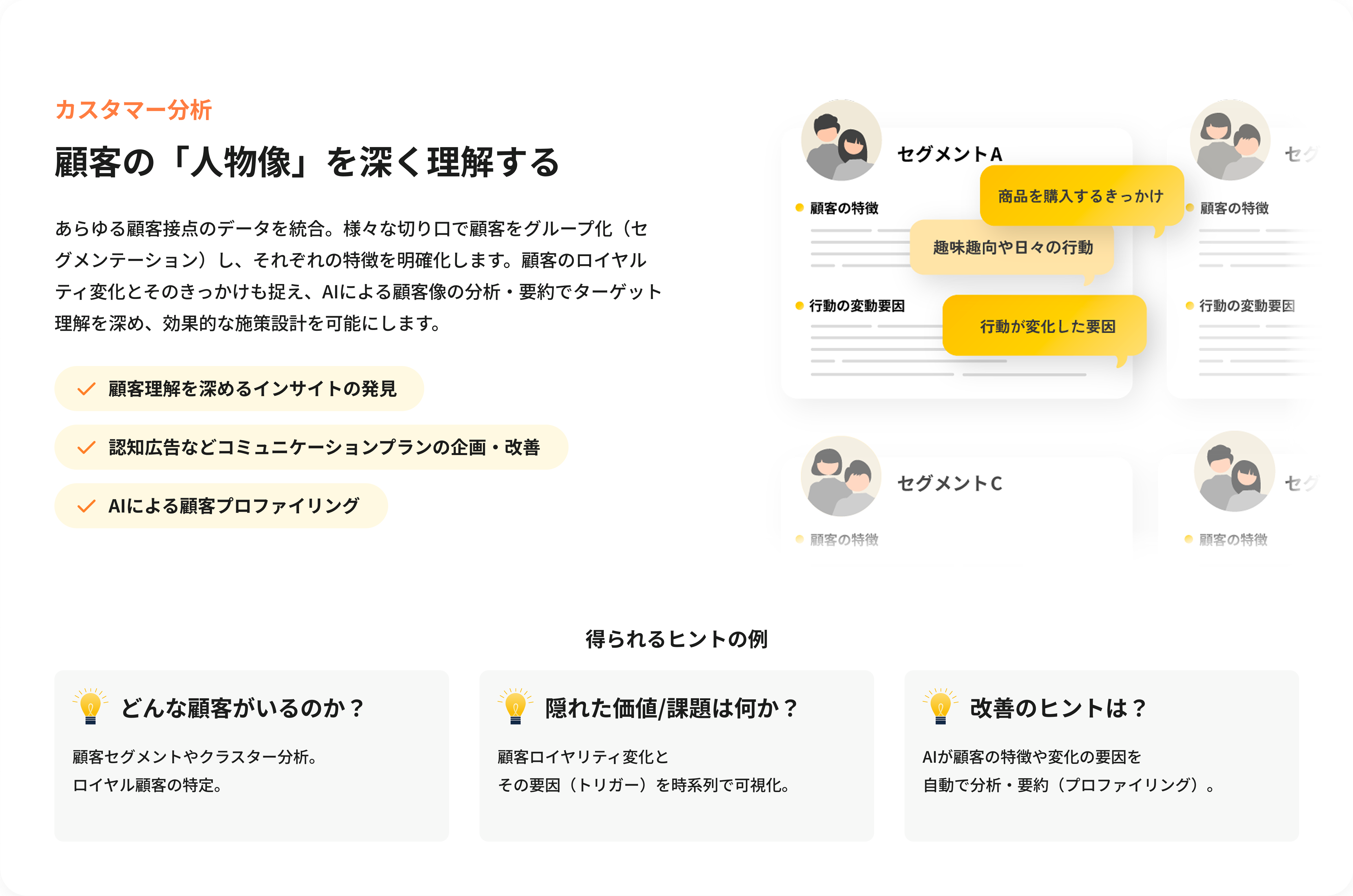Click the checkmark icon beside 顧客理解を深めるインサイトの発見
Viewport: 1353px width, 896px height.
coord(86,389)
